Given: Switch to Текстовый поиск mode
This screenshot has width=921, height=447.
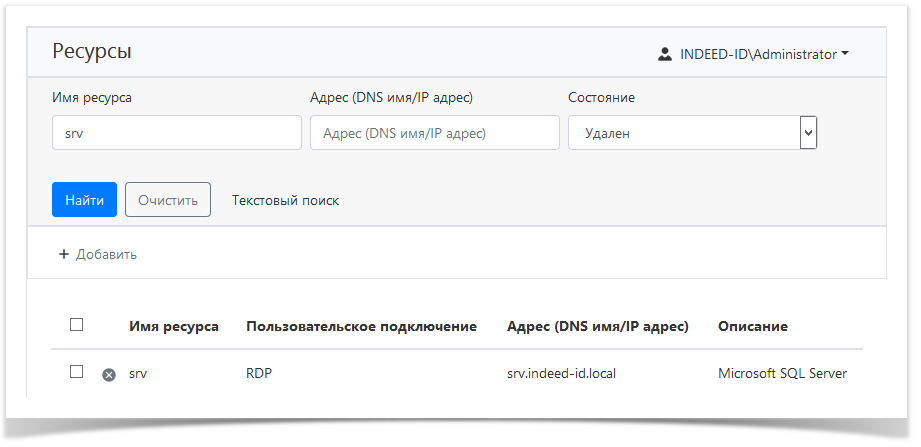Looking at the screenshot, I should tap(285, 200).
